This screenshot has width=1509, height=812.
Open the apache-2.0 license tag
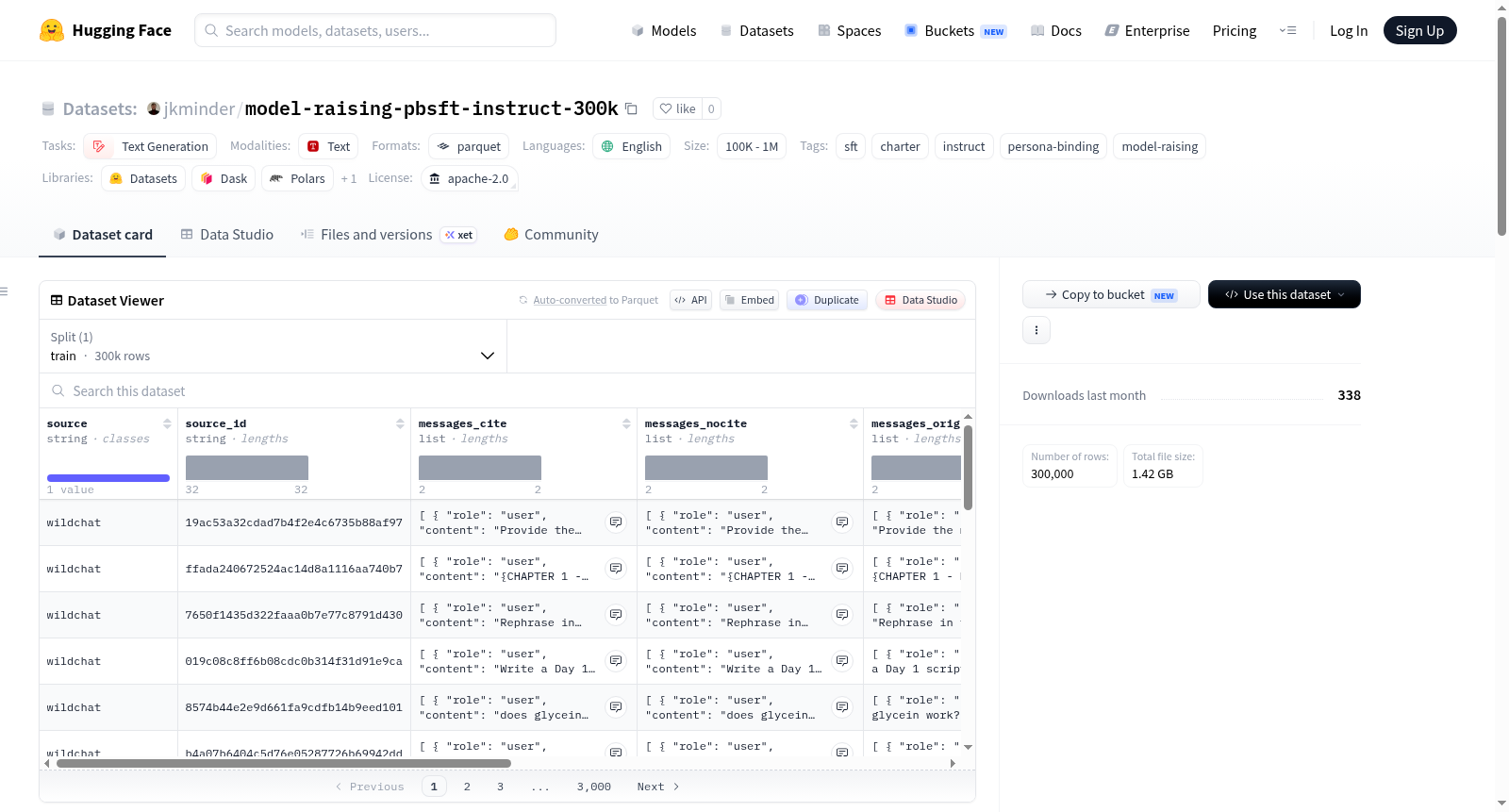469,178
